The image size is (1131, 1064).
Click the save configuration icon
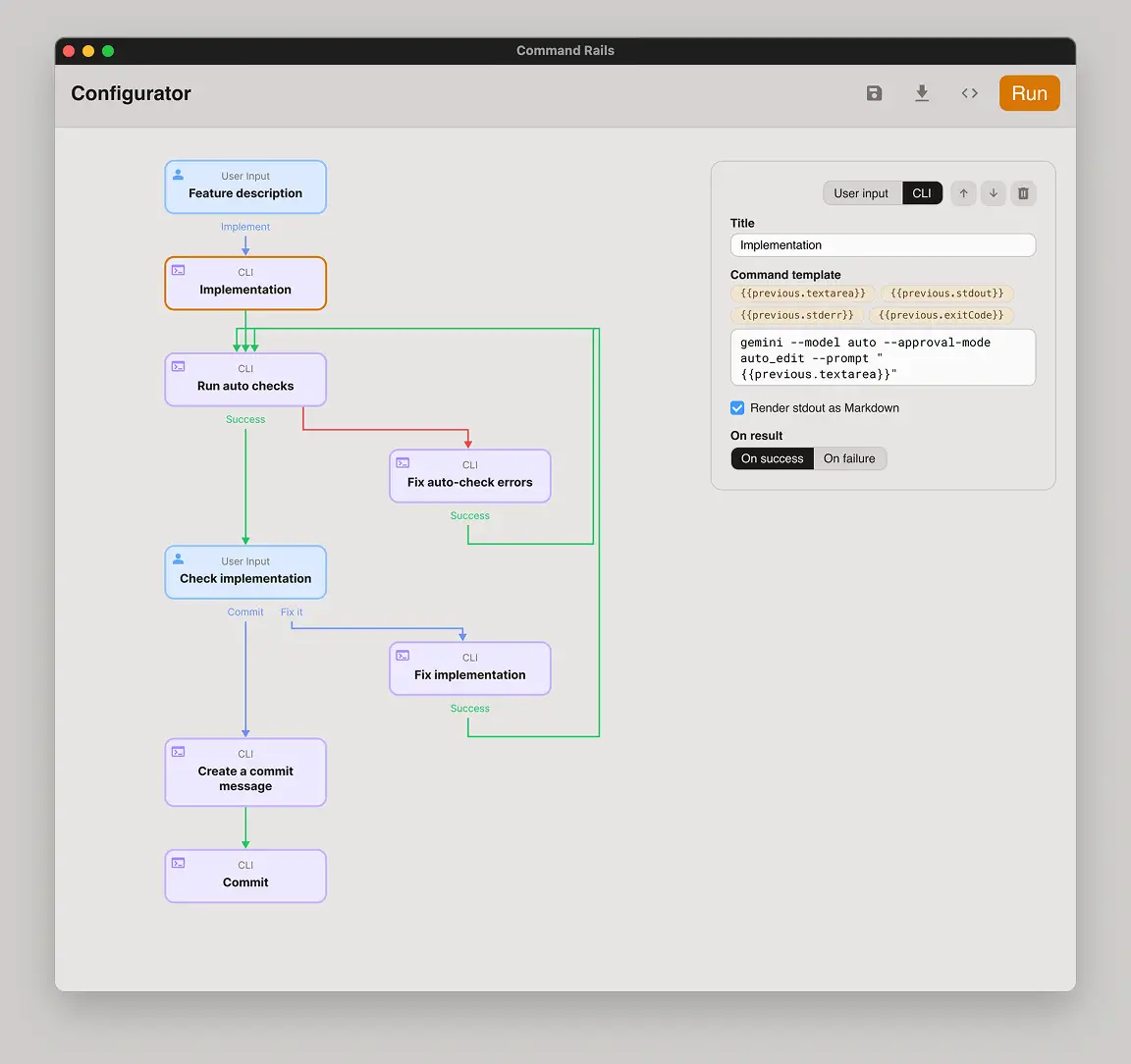pyautogui.click(x=874, y=93)
